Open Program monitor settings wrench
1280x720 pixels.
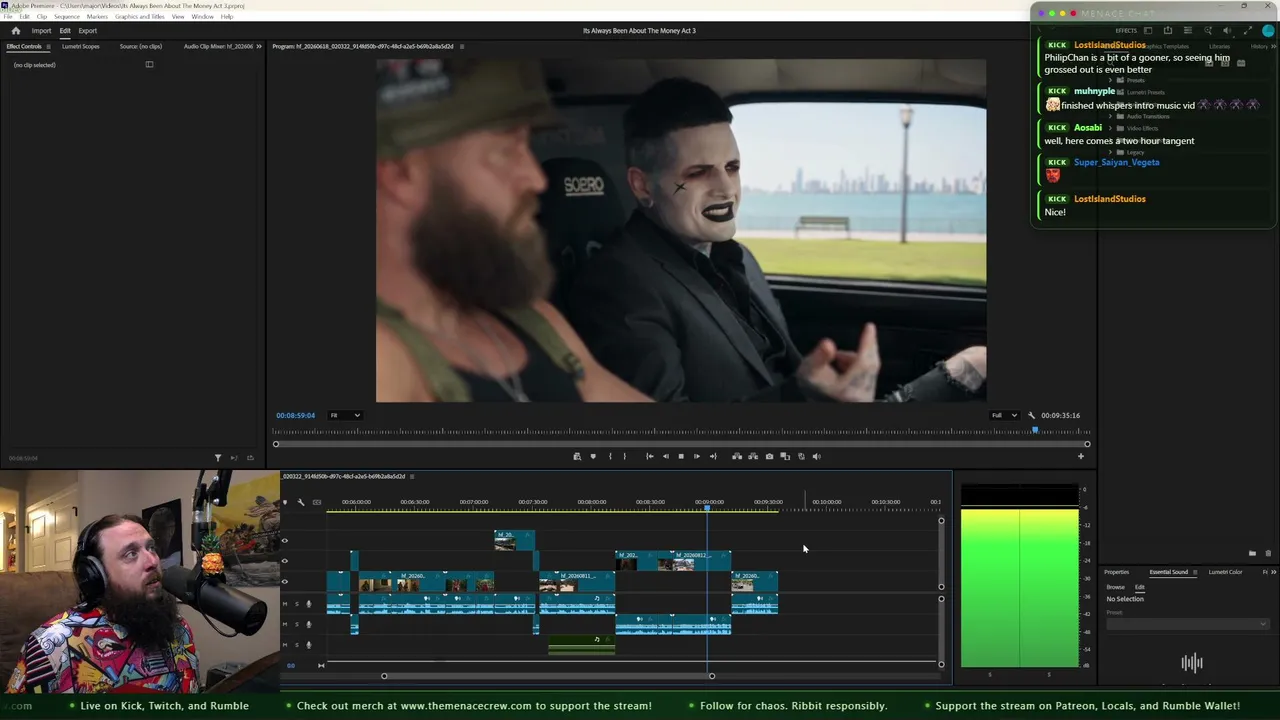coord(1031,416)
